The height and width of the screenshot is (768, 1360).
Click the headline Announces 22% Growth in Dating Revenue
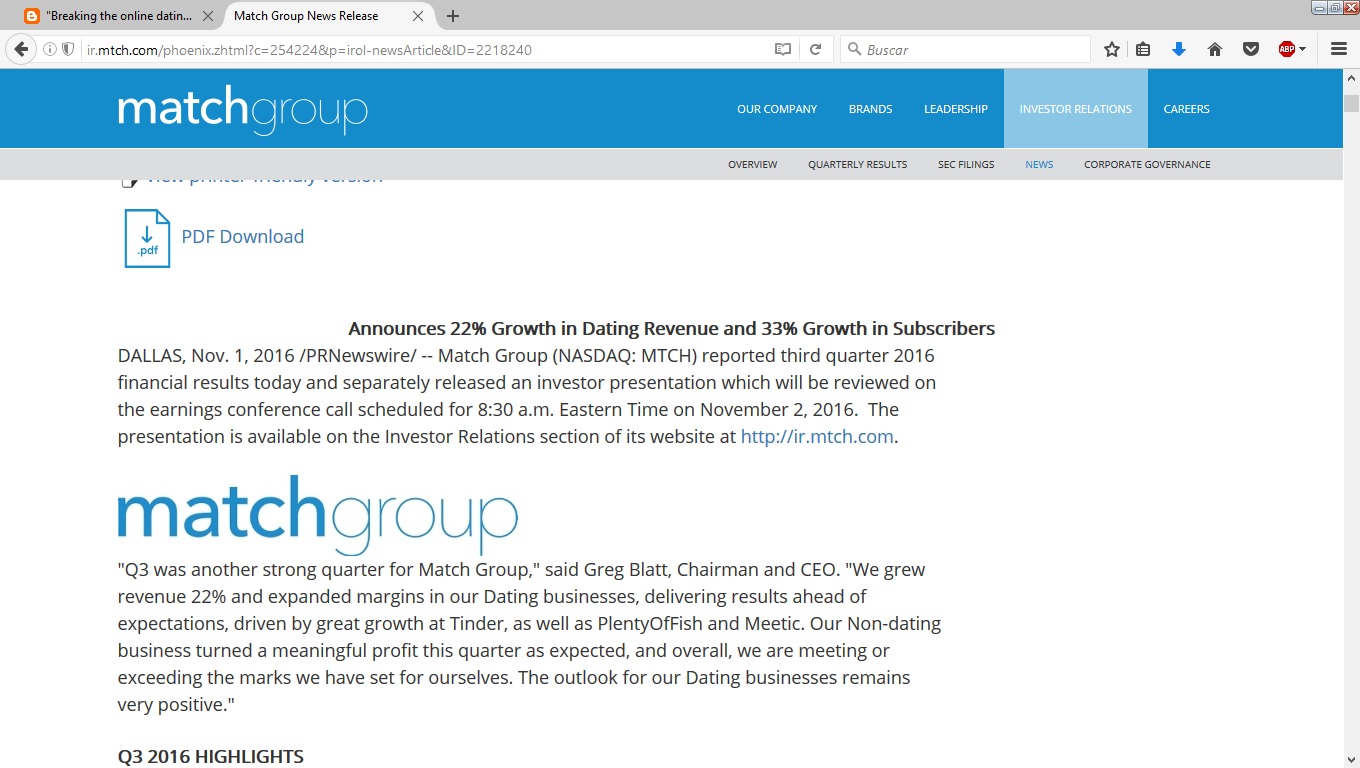tap(671, 328)
